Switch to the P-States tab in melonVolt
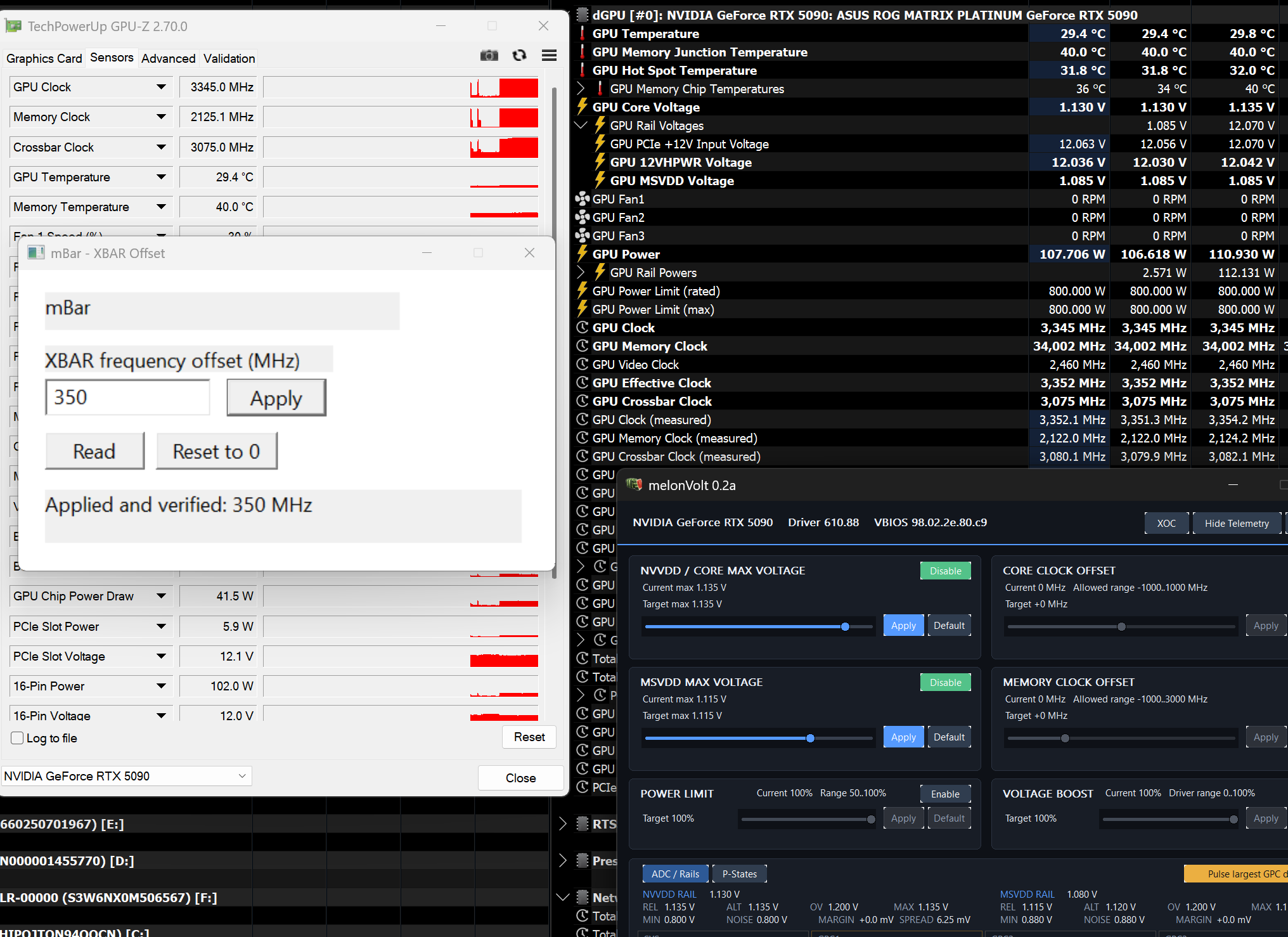The width and height of the screenshot is (1288, 937). pyautogui.click(x=739, y=874)
